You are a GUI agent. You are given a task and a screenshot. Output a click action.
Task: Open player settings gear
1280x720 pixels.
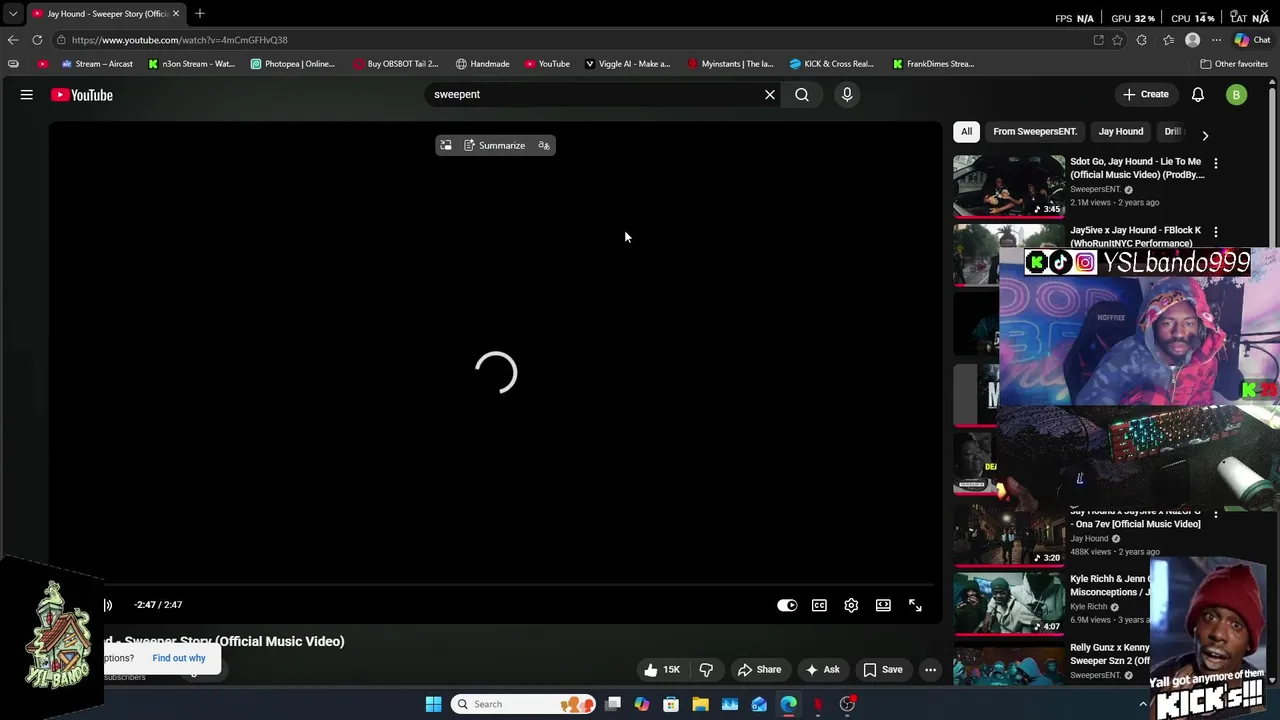click(x=851, y=605)
